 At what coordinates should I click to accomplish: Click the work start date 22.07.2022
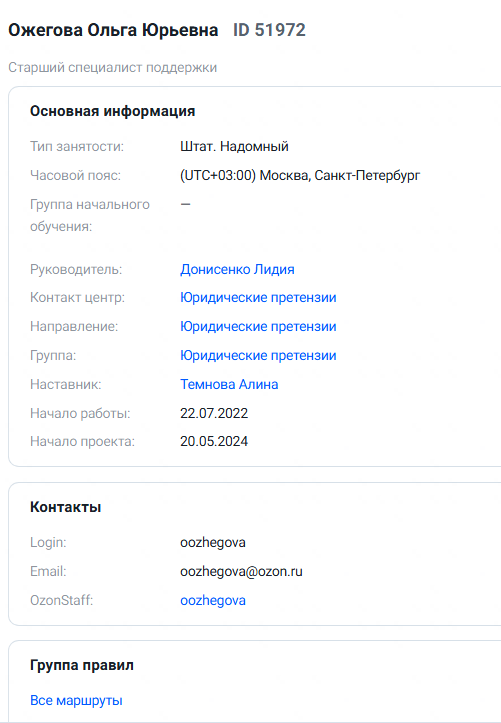coord(214,413)
